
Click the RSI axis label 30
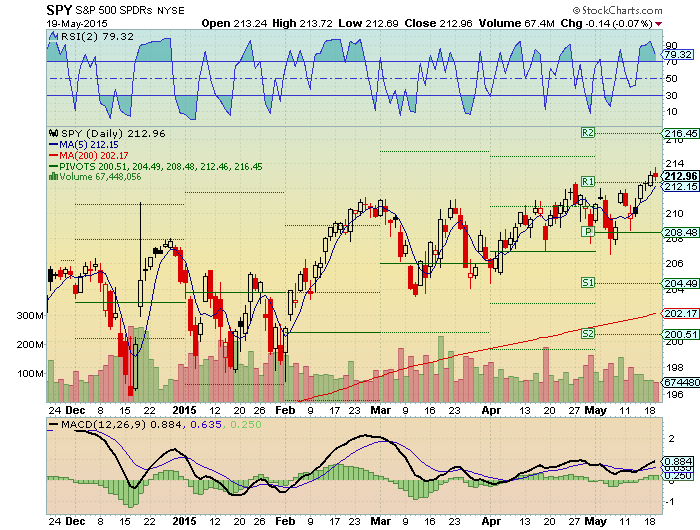tap(671, 95)
